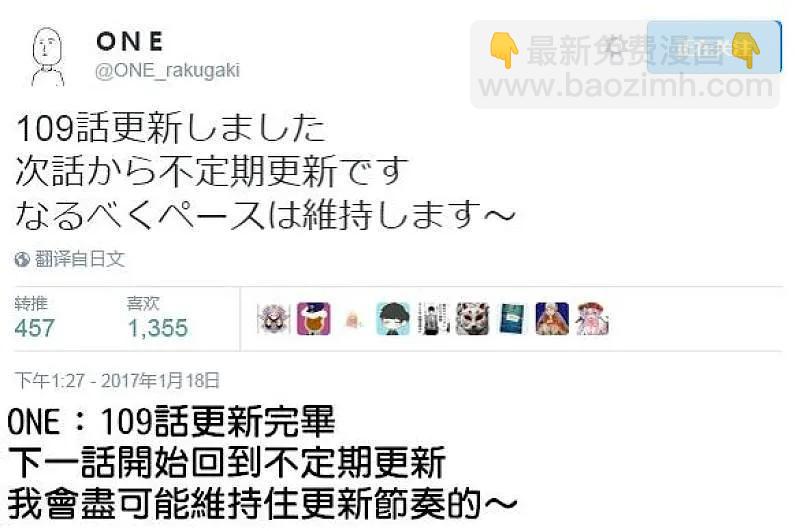
Task: Open the purple witch-hat liker avatar
Action: click(x=313, y=319)
